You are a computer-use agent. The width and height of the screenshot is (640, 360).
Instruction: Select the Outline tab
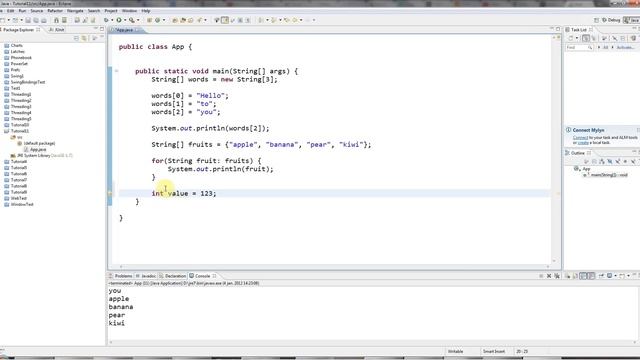578,153
